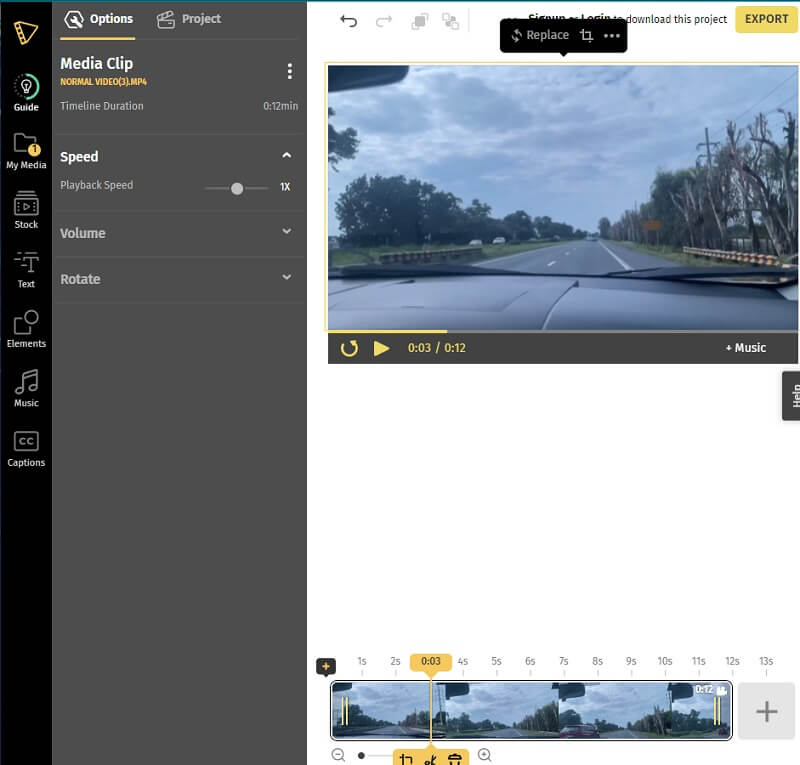Image resolution: width=800 pixels, height=765 pixels.
Task: Select the Options tab
Action: (98, 19)
